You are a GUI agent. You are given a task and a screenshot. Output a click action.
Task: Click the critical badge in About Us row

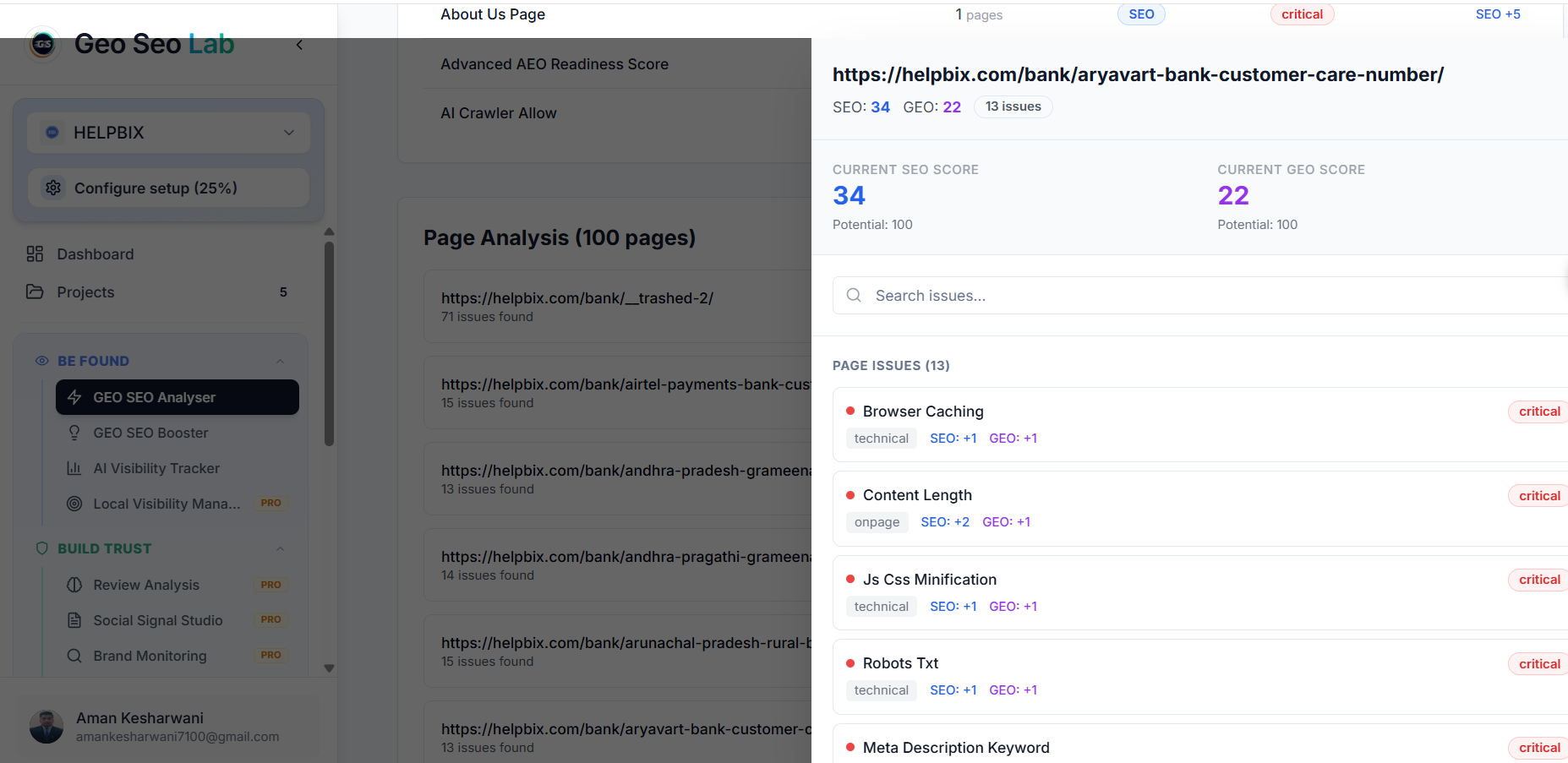pos(1302,14)
